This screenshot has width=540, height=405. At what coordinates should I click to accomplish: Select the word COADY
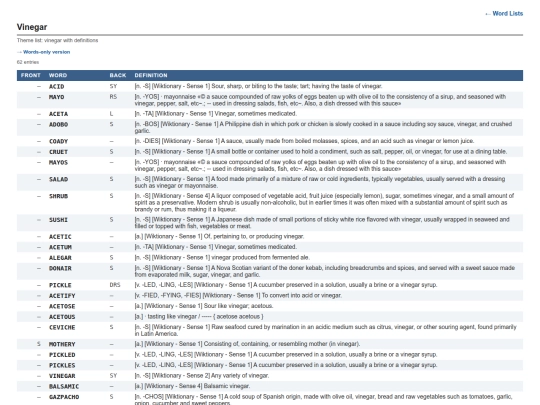(59, 141)
